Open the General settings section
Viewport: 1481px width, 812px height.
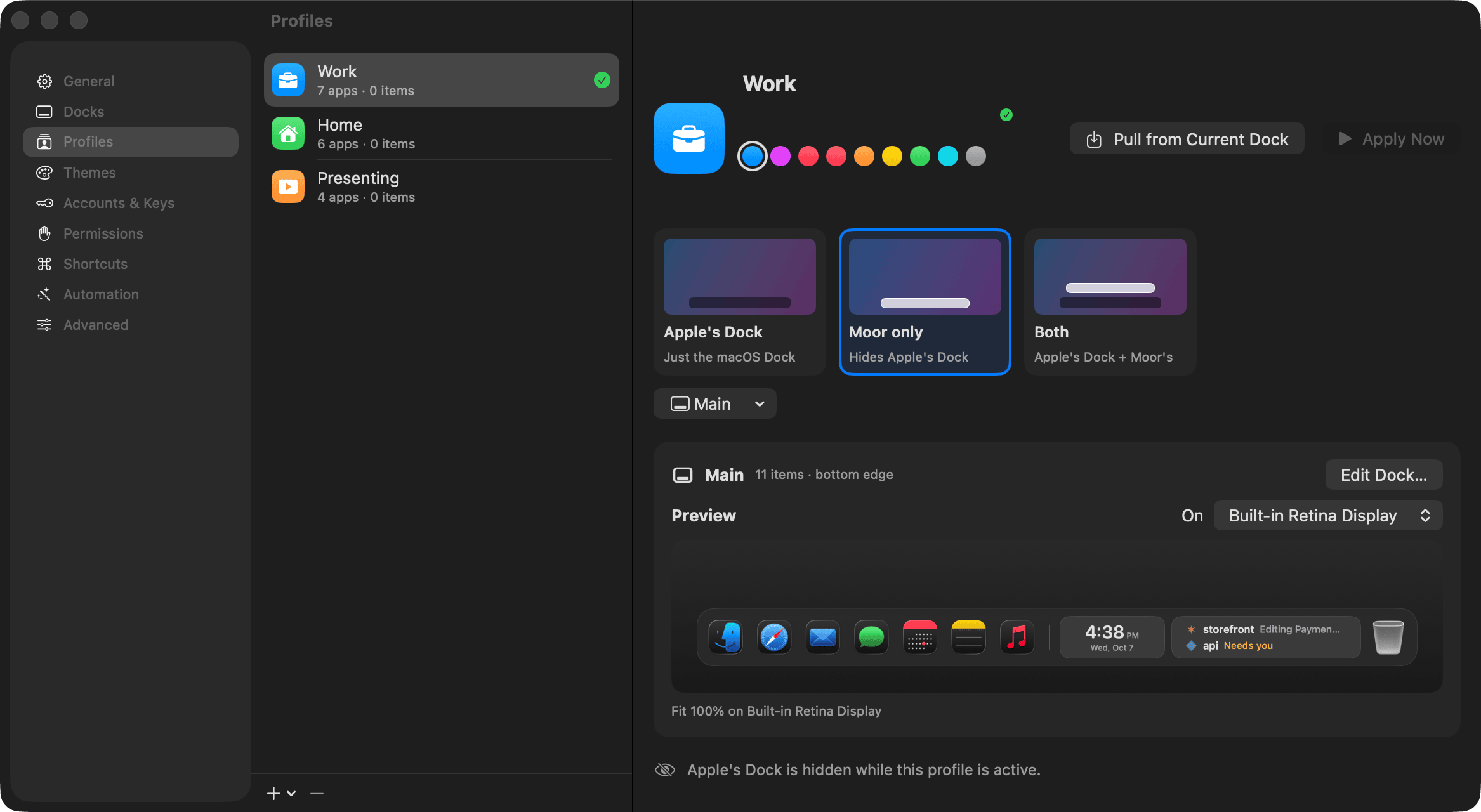pos(131,81)
